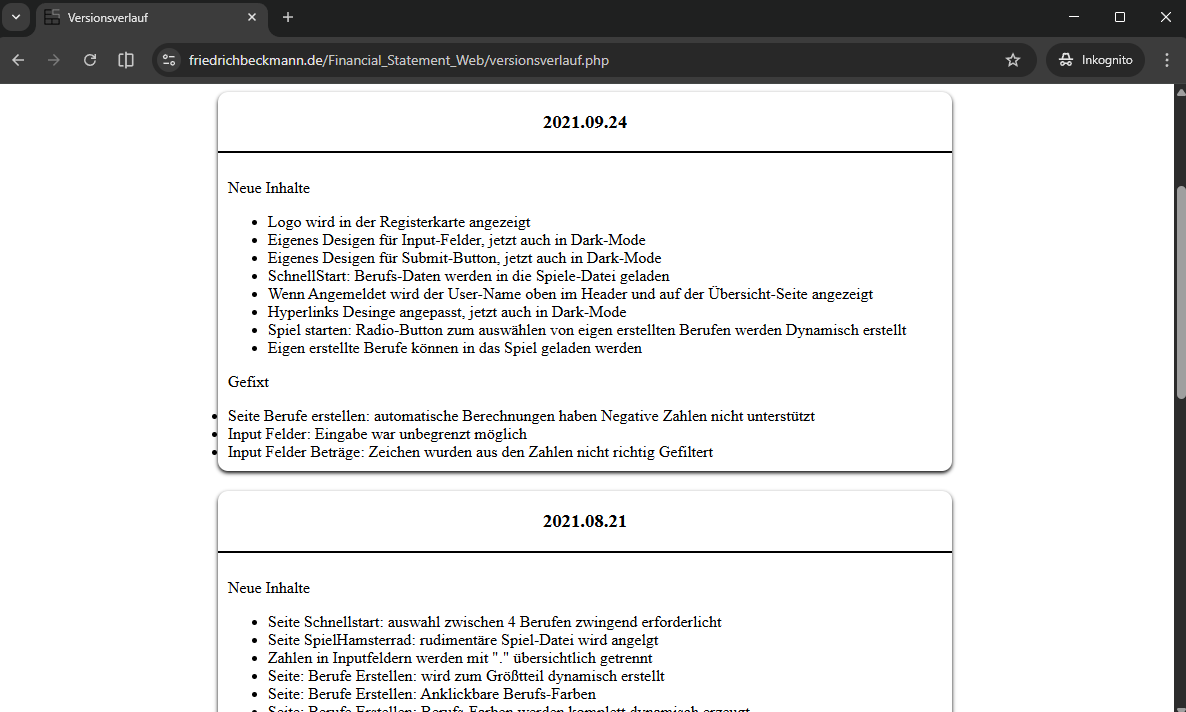This screenshot has height=712, width=1186.
Task: Click 'wird zum Größtteil dynamisch erstellt' line
Action: [466, 676]
